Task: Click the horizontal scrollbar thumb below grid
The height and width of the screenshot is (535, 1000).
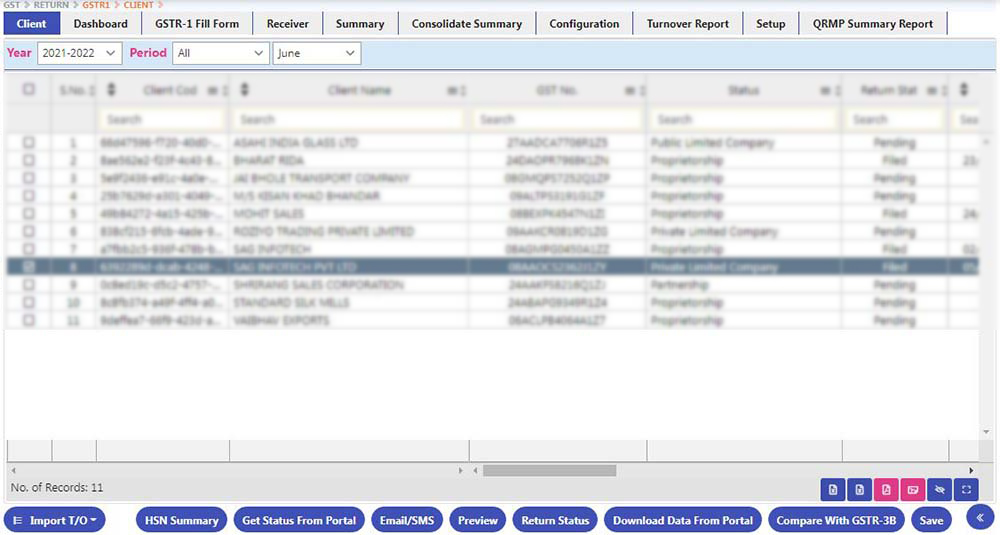Action: click(549, 470)
